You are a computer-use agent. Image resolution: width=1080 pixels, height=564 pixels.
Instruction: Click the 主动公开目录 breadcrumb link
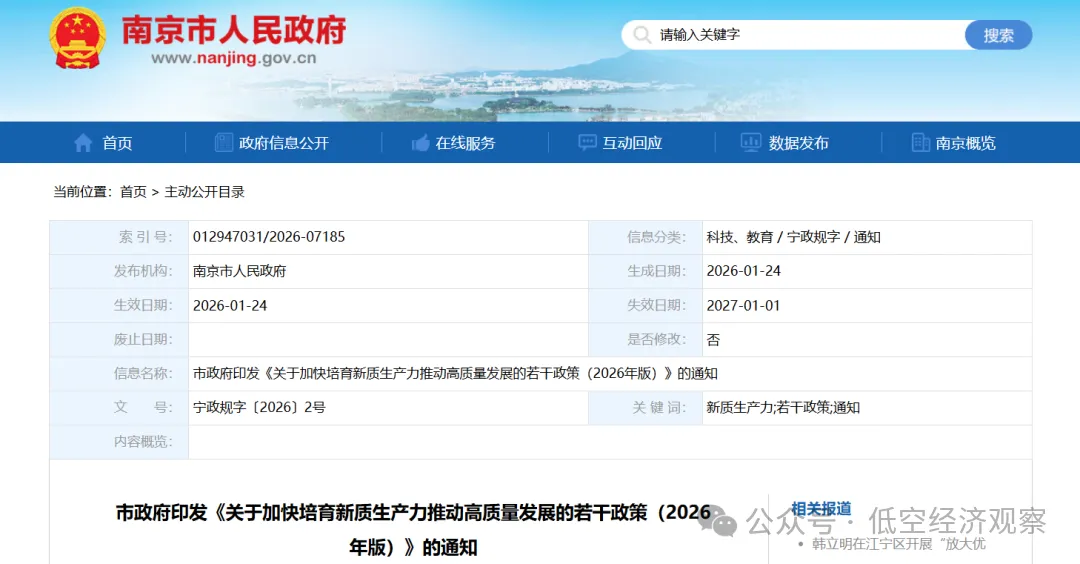[x=205, y=192]
